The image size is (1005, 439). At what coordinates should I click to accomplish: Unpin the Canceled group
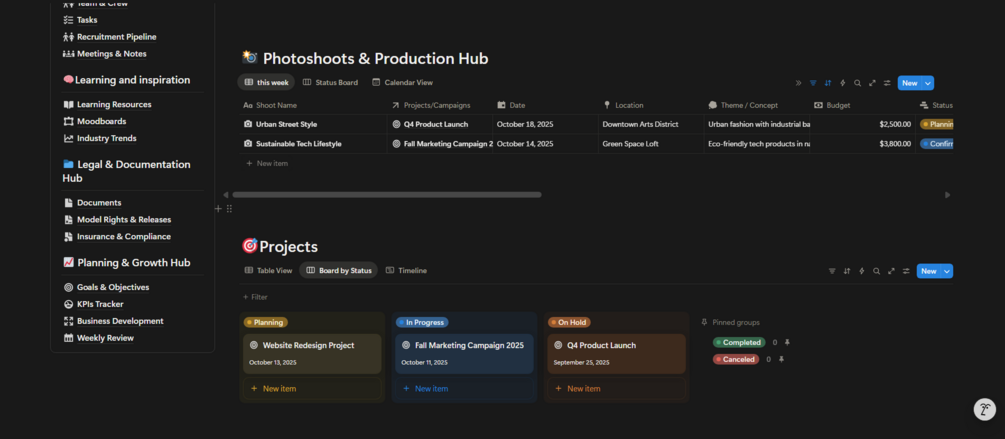pyautogui.click(x=781, y=359)
